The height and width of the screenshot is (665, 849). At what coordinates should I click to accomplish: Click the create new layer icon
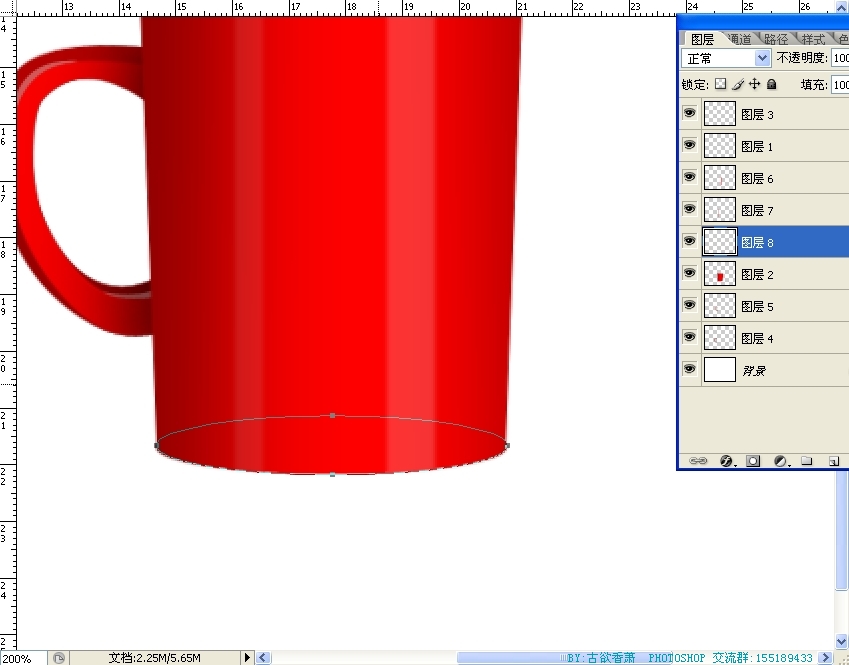point(832,461)
